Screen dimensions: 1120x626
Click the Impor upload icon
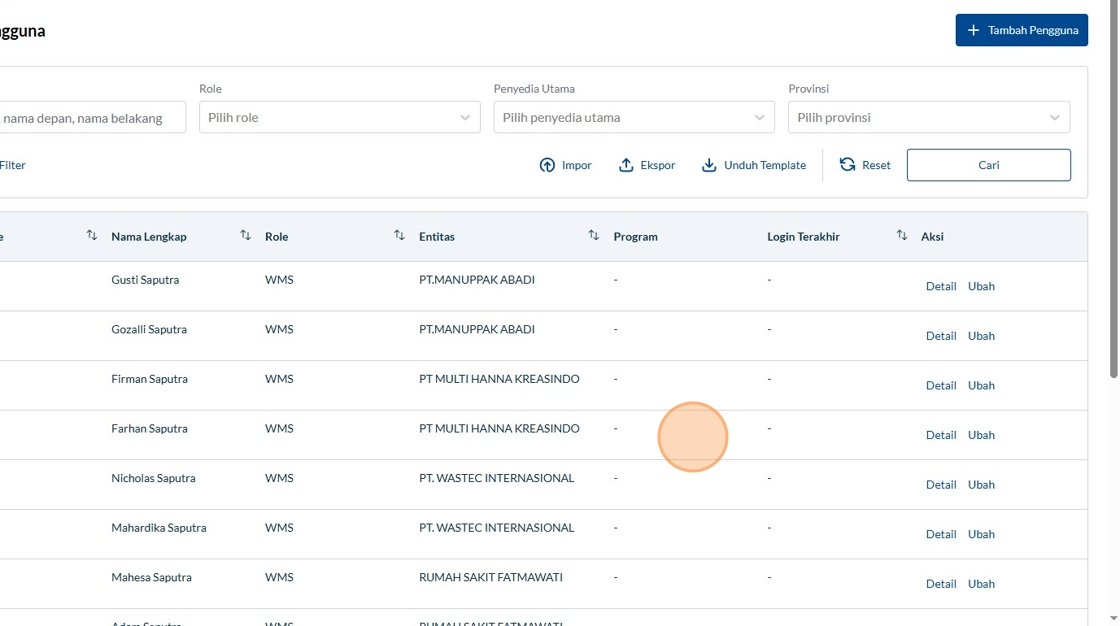click(547, 165)
